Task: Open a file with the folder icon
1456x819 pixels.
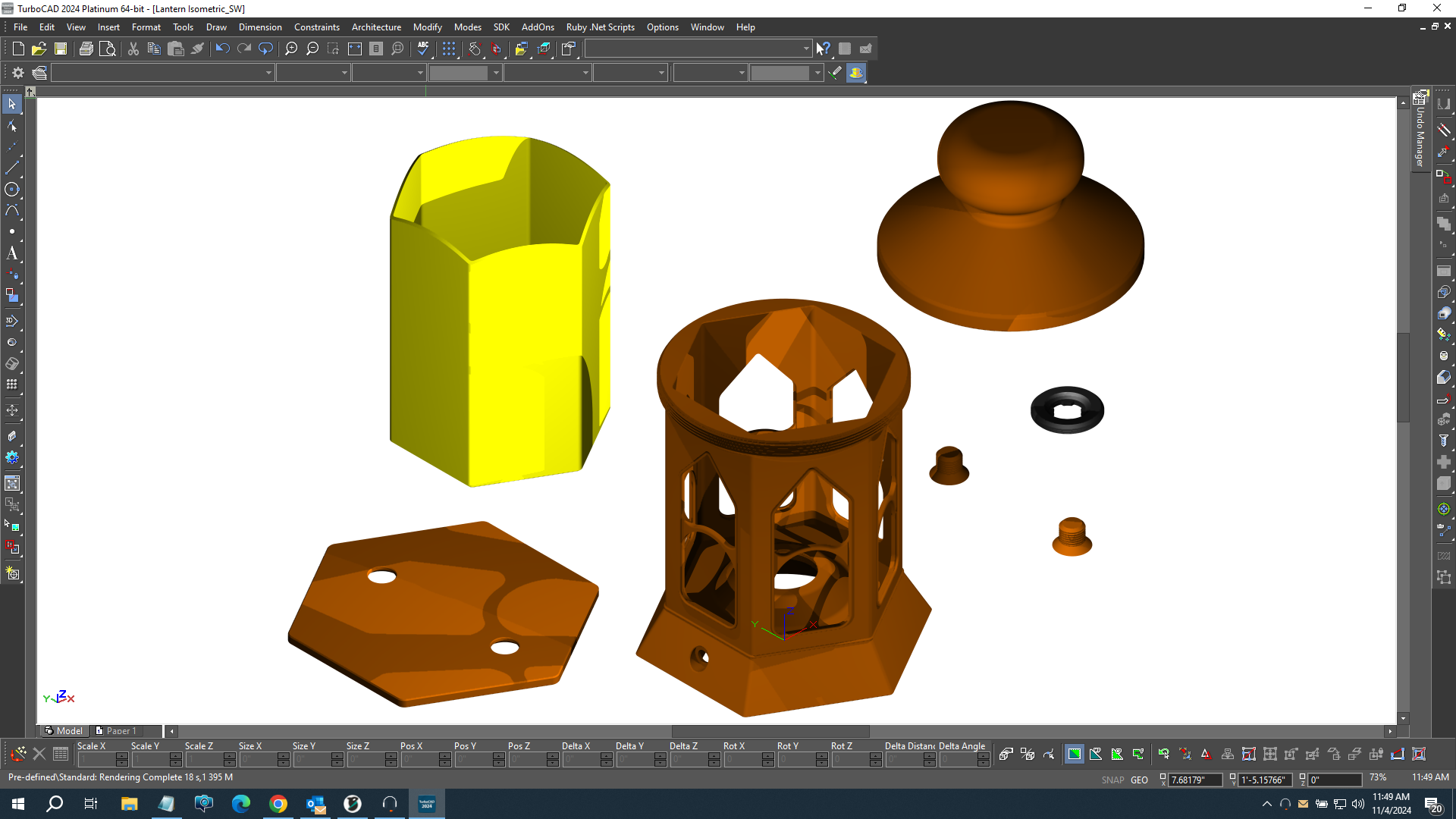Action: tap(39, 49)
